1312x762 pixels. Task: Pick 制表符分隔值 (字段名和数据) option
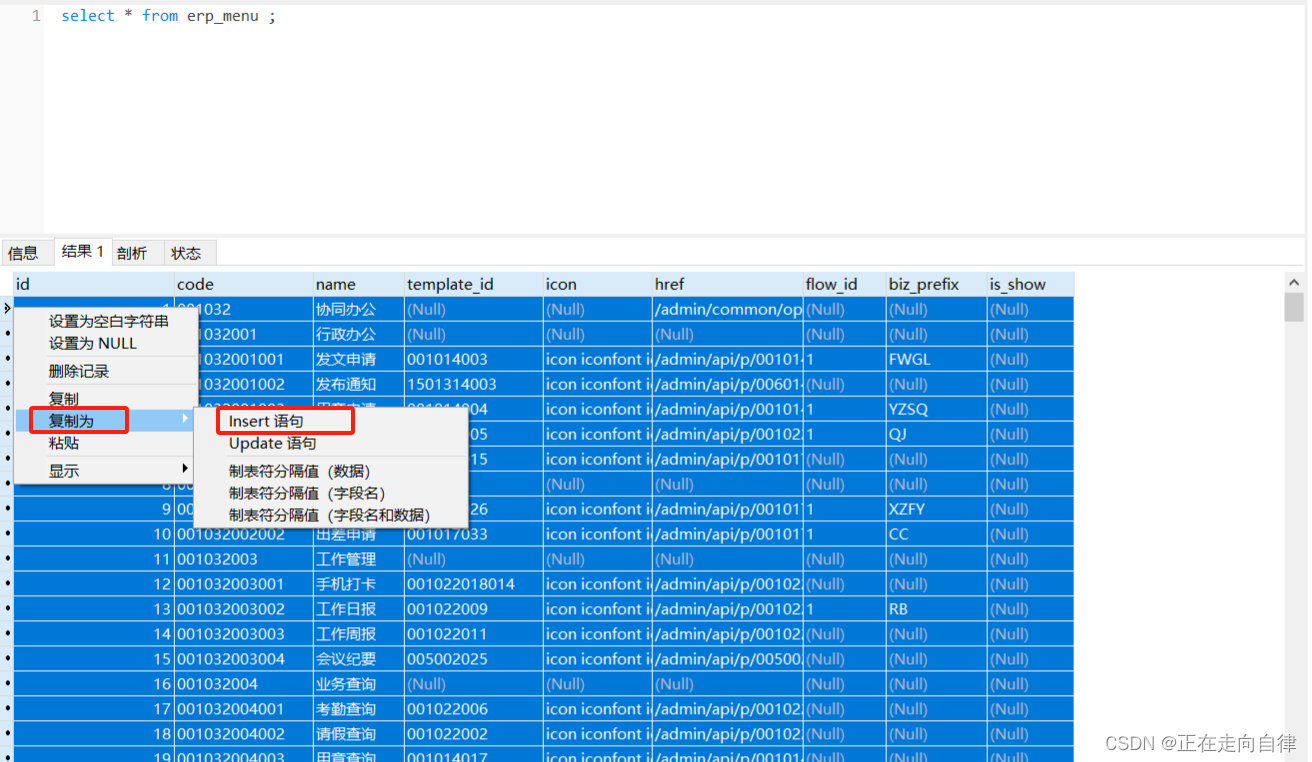point(329,515)
